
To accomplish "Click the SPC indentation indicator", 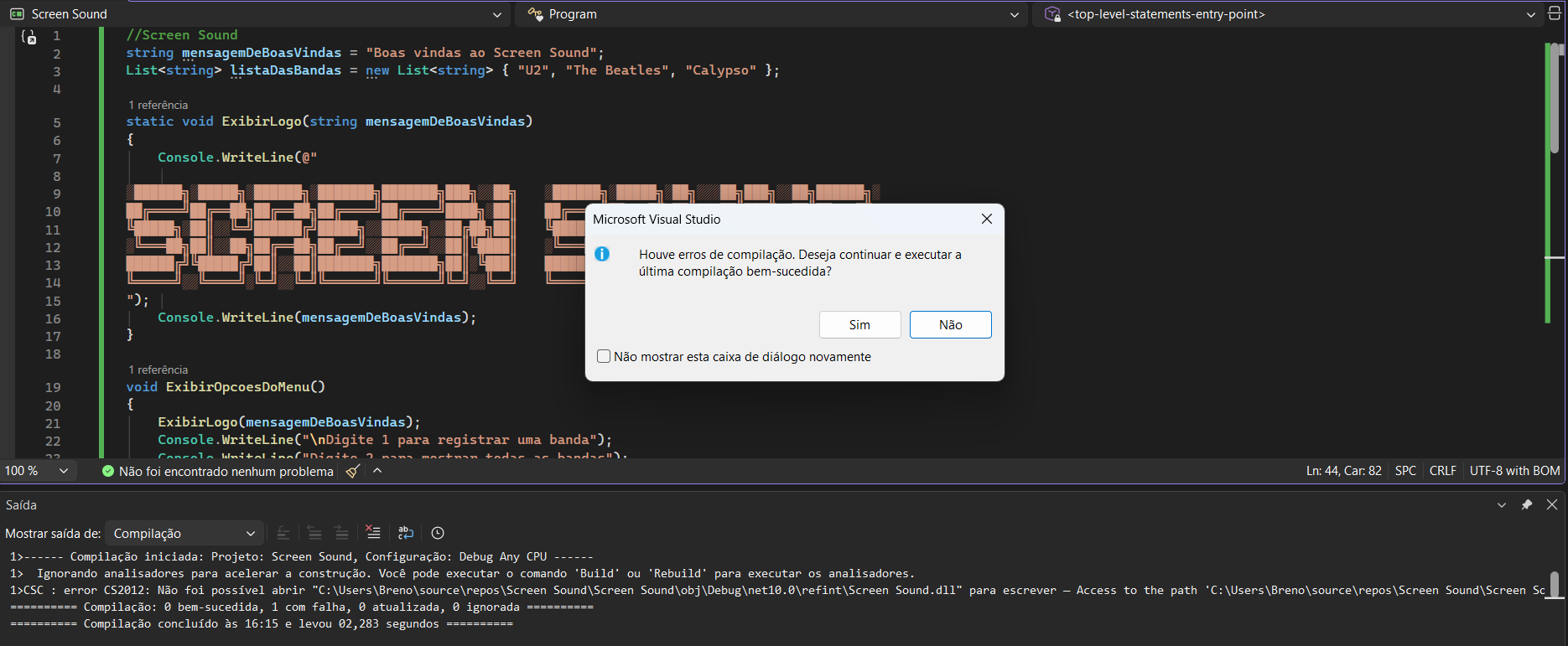I will (1405, 471).
